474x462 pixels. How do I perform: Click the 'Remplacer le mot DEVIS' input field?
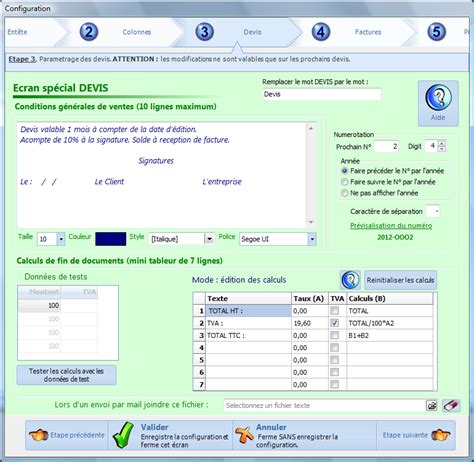click(x=322, y=94)
